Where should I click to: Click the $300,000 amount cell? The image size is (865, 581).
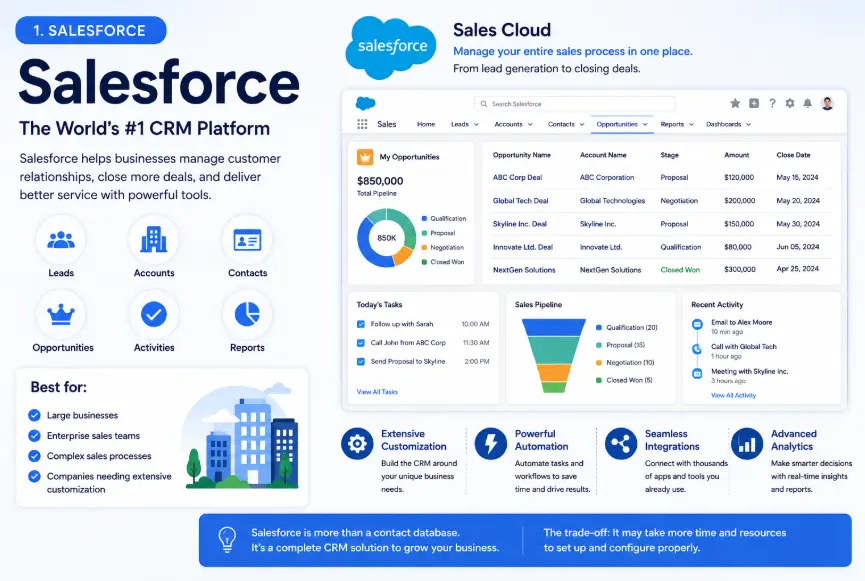pos(739,269)
